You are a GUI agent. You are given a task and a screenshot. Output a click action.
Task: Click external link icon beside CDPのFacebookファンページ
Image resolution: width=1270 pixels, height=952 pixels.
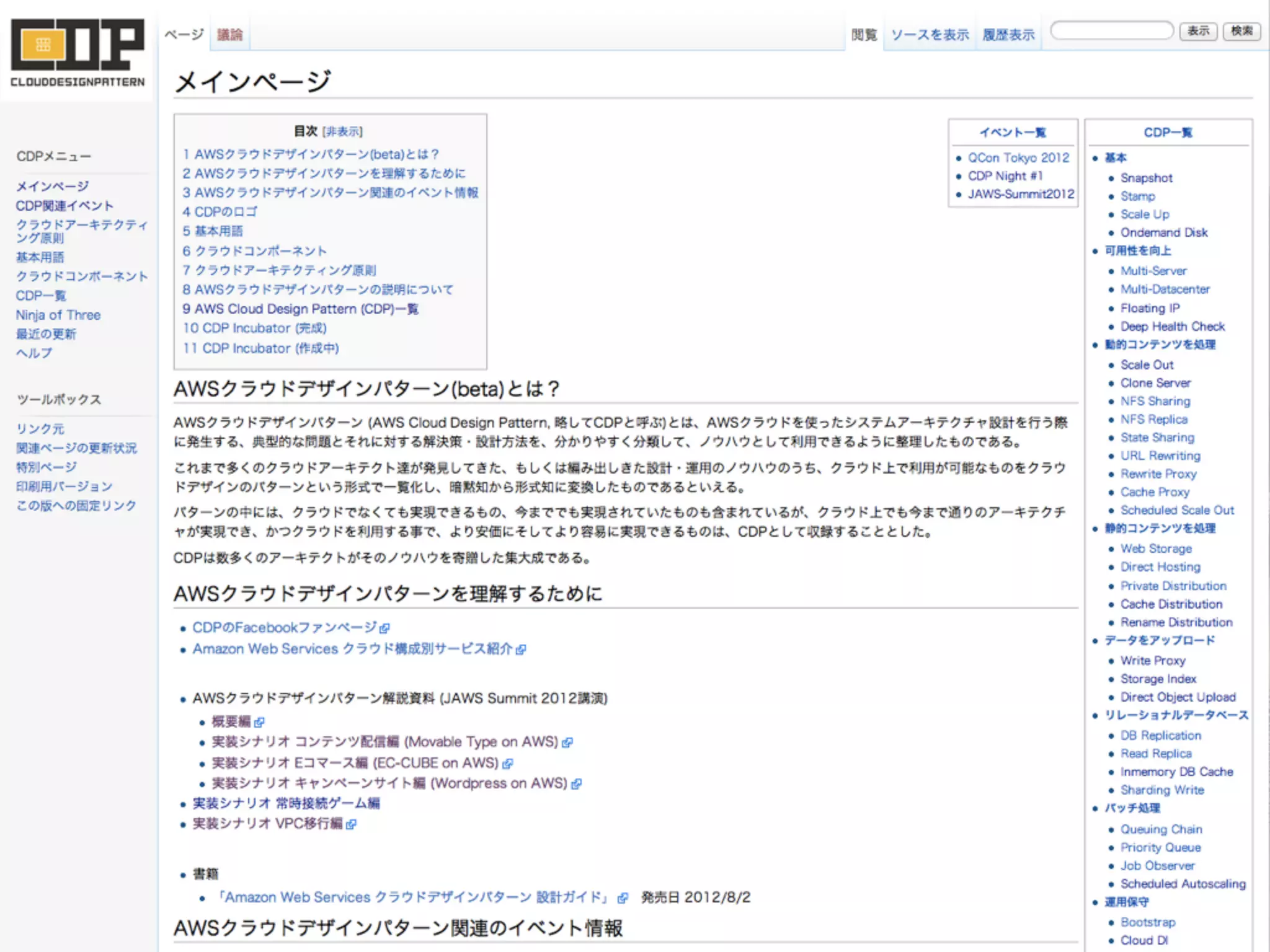click(384, 628)
